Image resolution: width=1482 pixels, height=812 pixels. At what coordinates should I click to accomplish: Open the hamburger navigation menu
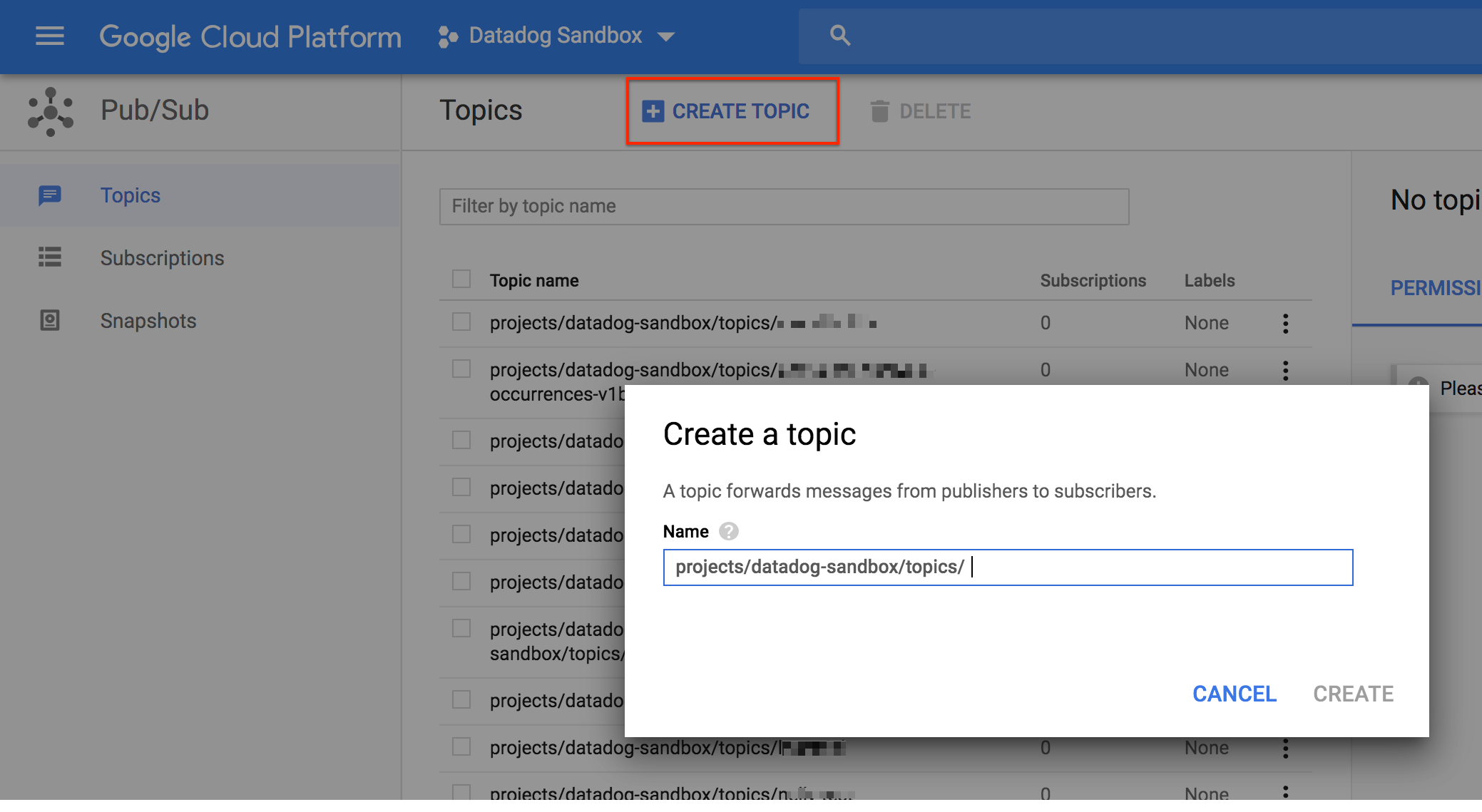[49, 36]
